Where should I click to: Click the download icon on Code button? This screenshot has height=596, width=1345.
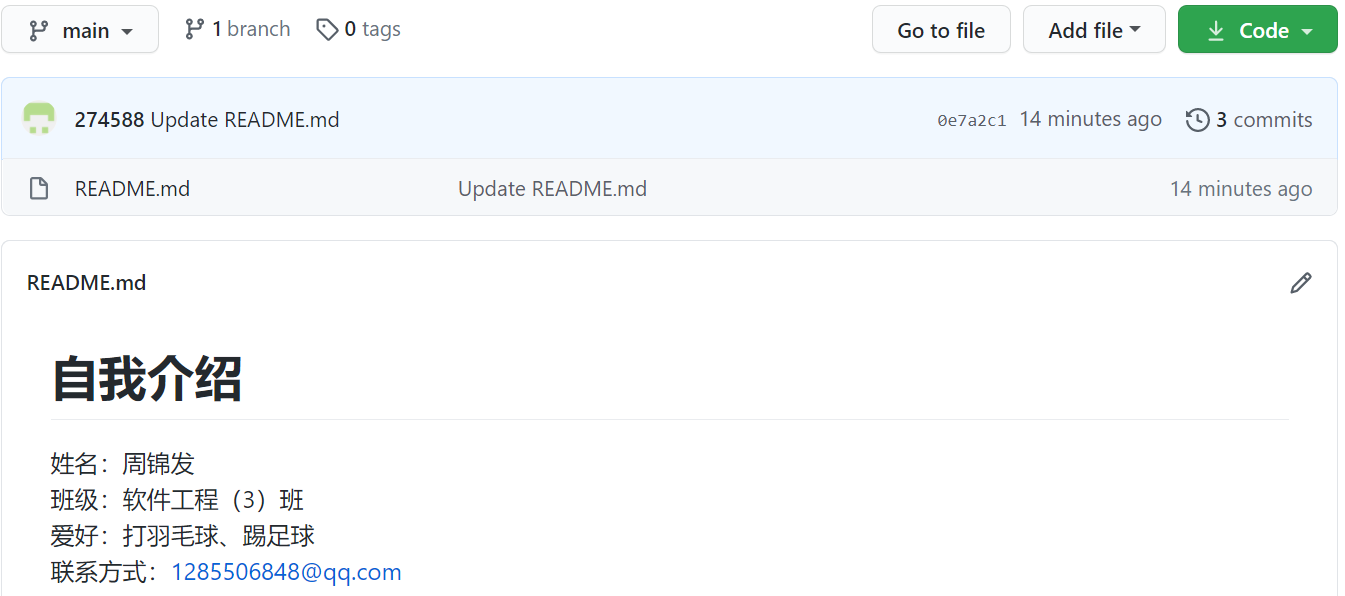pyautogui.click(x=1216, y=31)
